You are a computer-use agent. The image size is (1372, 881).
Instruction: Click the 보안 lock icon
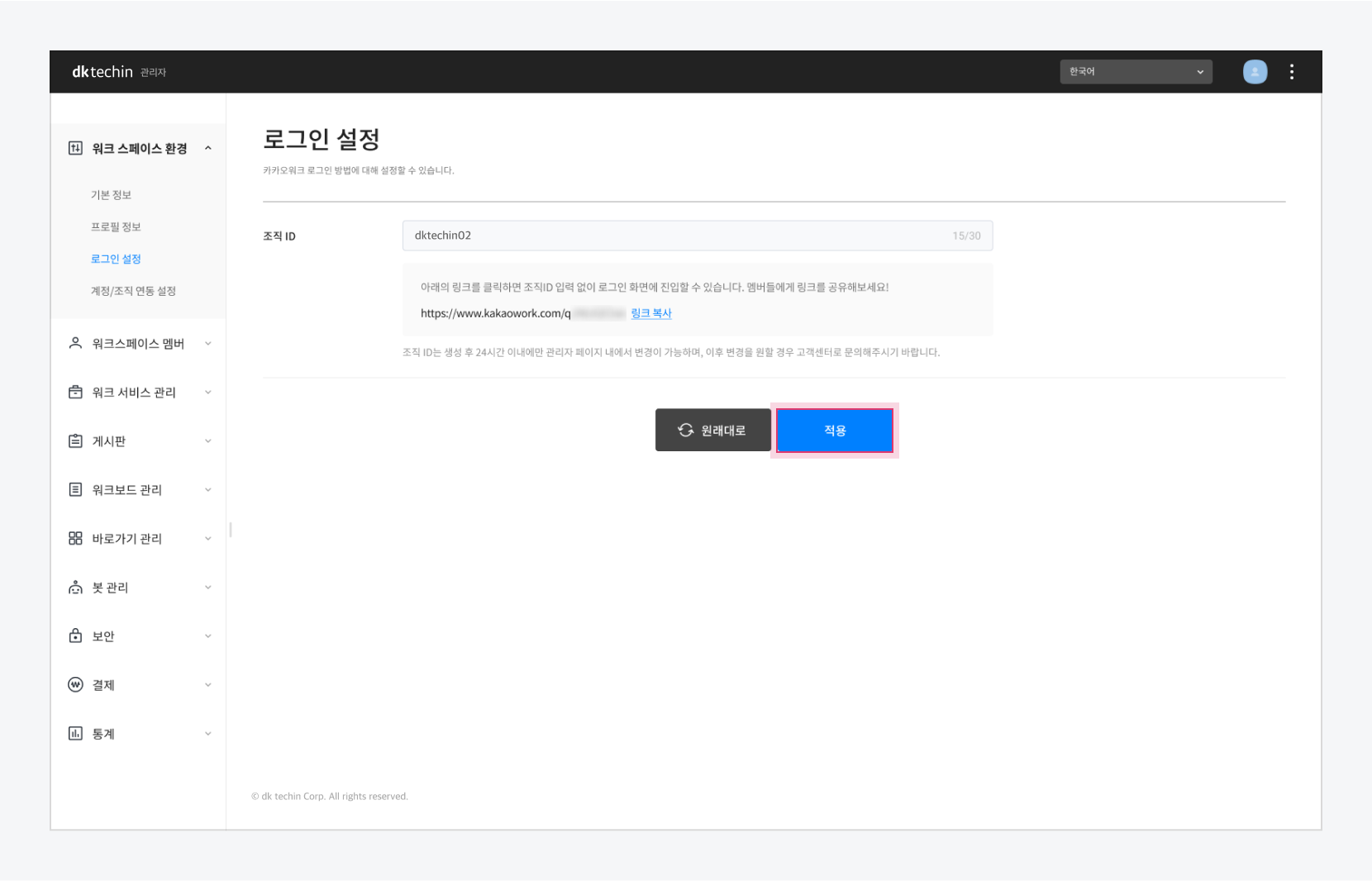coord(75,636)
